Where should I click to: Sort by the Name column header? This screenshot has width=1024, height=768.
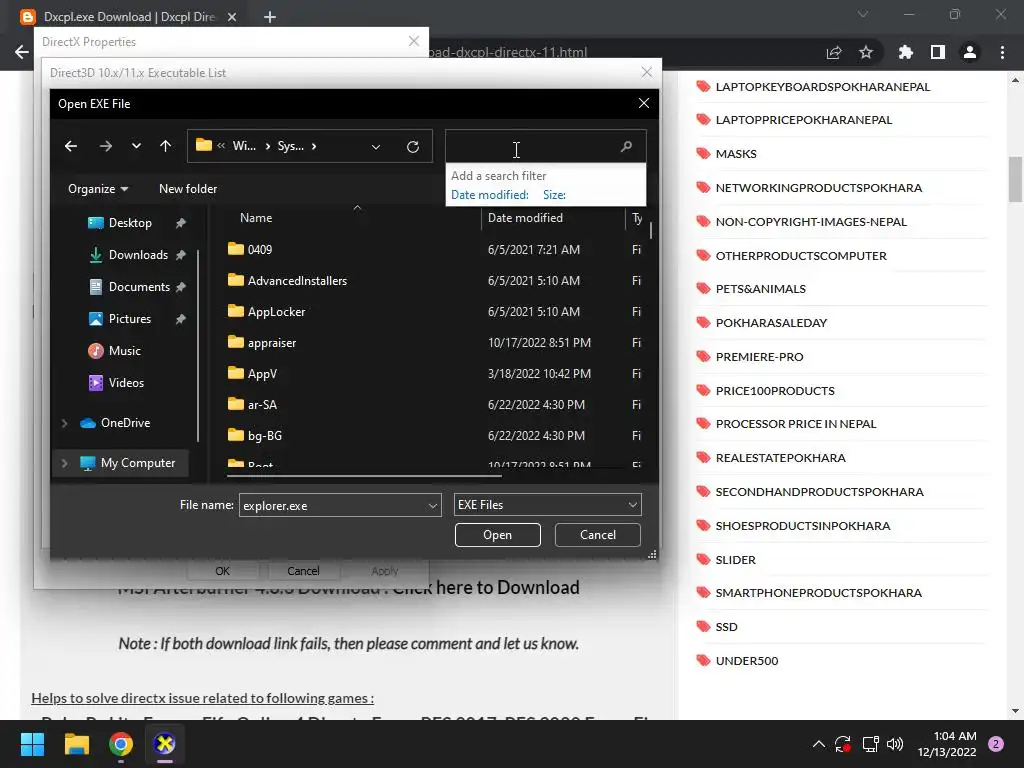pyautogui.click(x=256, y=218)
